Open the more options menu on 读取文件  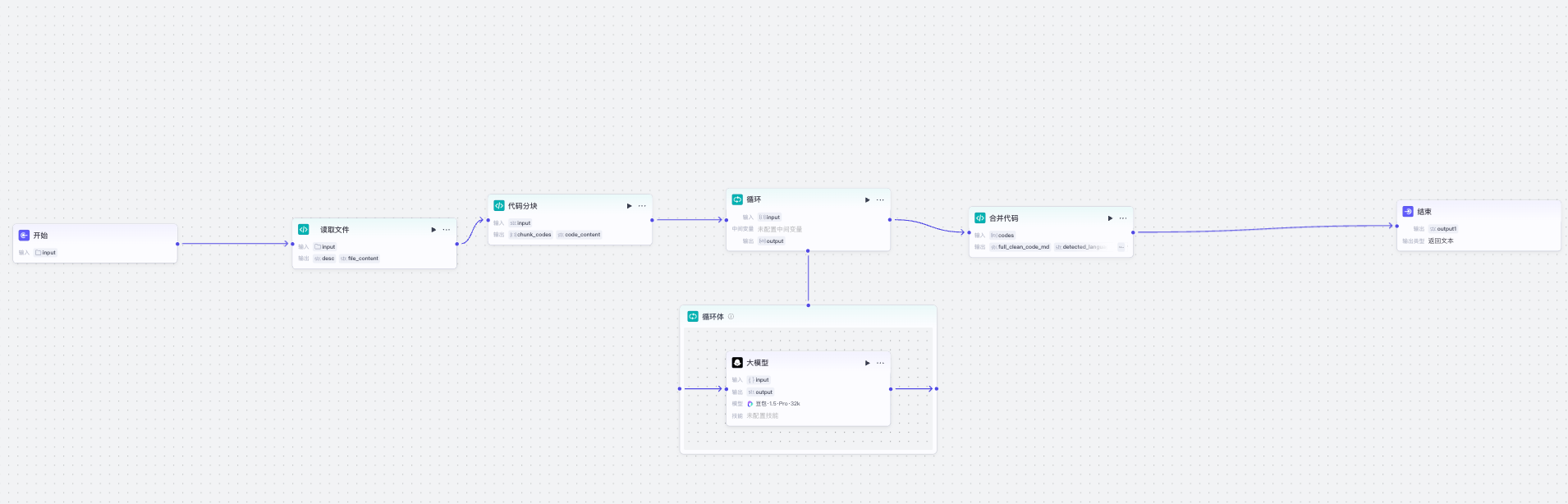point(447,230)
